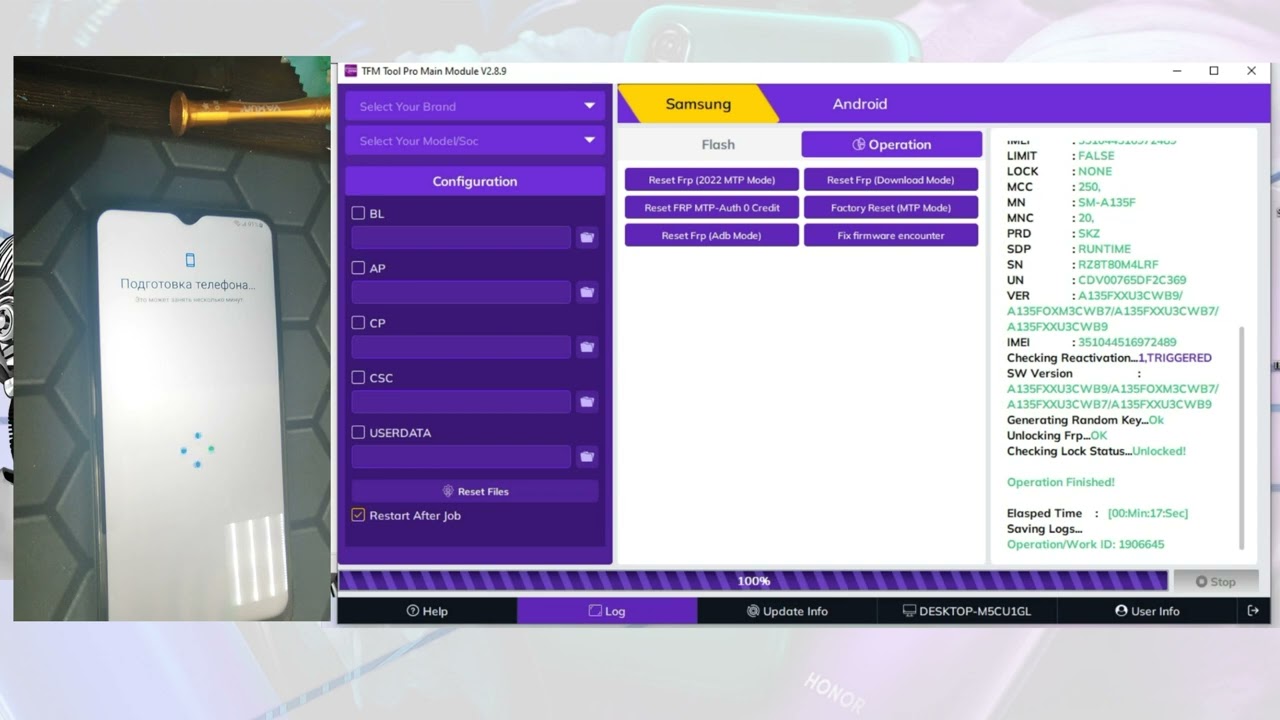
Task: Click 'Saving Logs...' line in log
Action: click(x=1044, y=529)
